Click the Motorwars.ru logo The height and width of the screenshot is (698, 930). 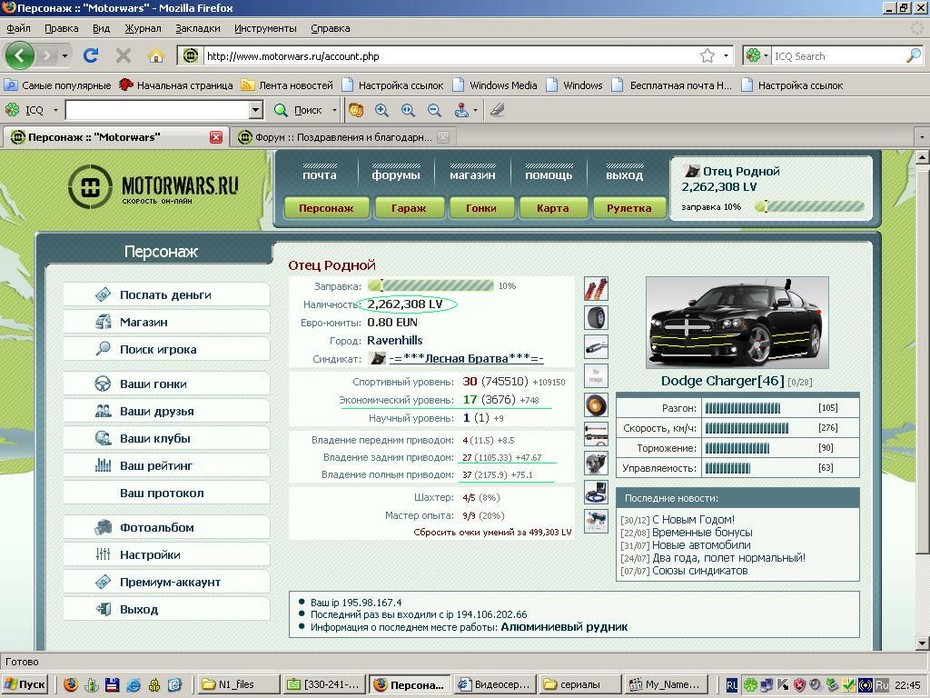tap(154, 187)
